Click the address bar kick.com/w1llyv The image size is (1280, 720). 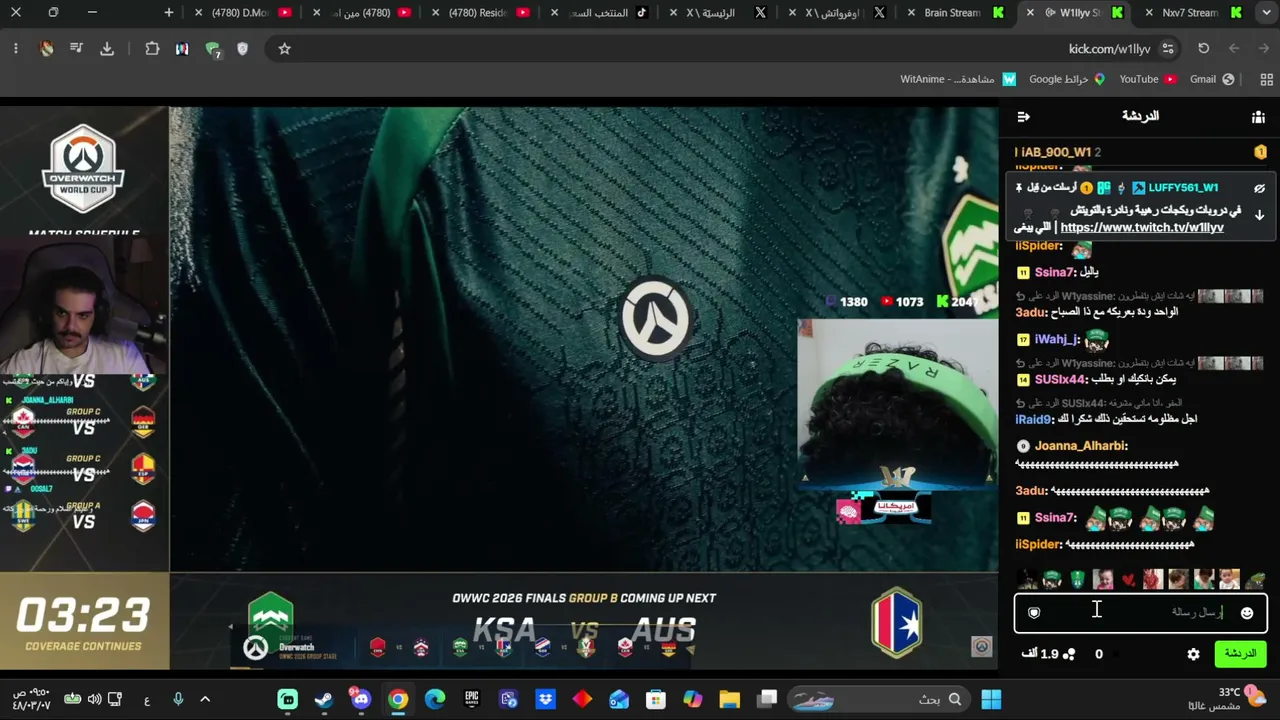coord(1109,49)
